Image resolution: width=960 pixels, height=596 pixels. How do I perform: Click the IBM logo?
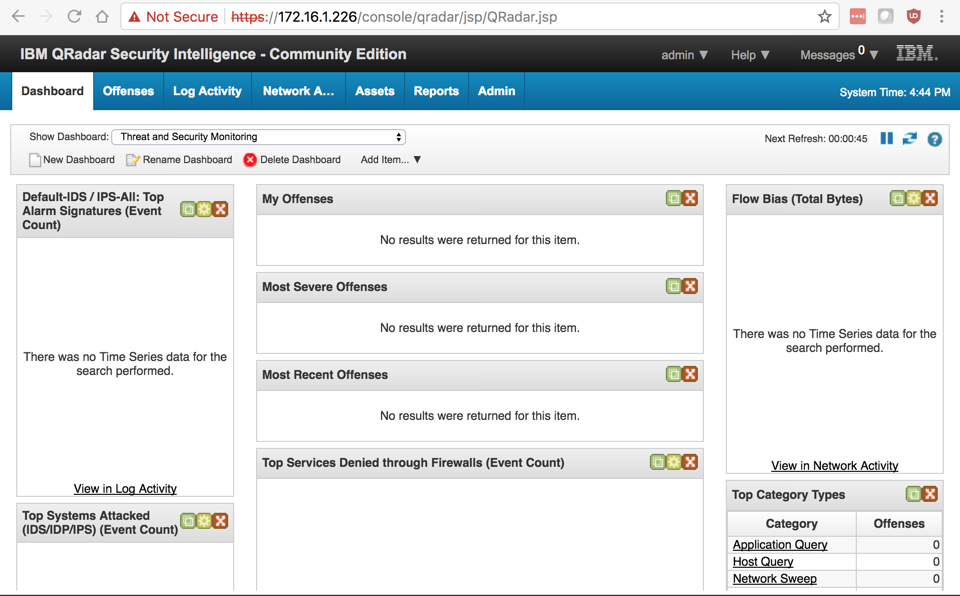click(x=917, y=53)
